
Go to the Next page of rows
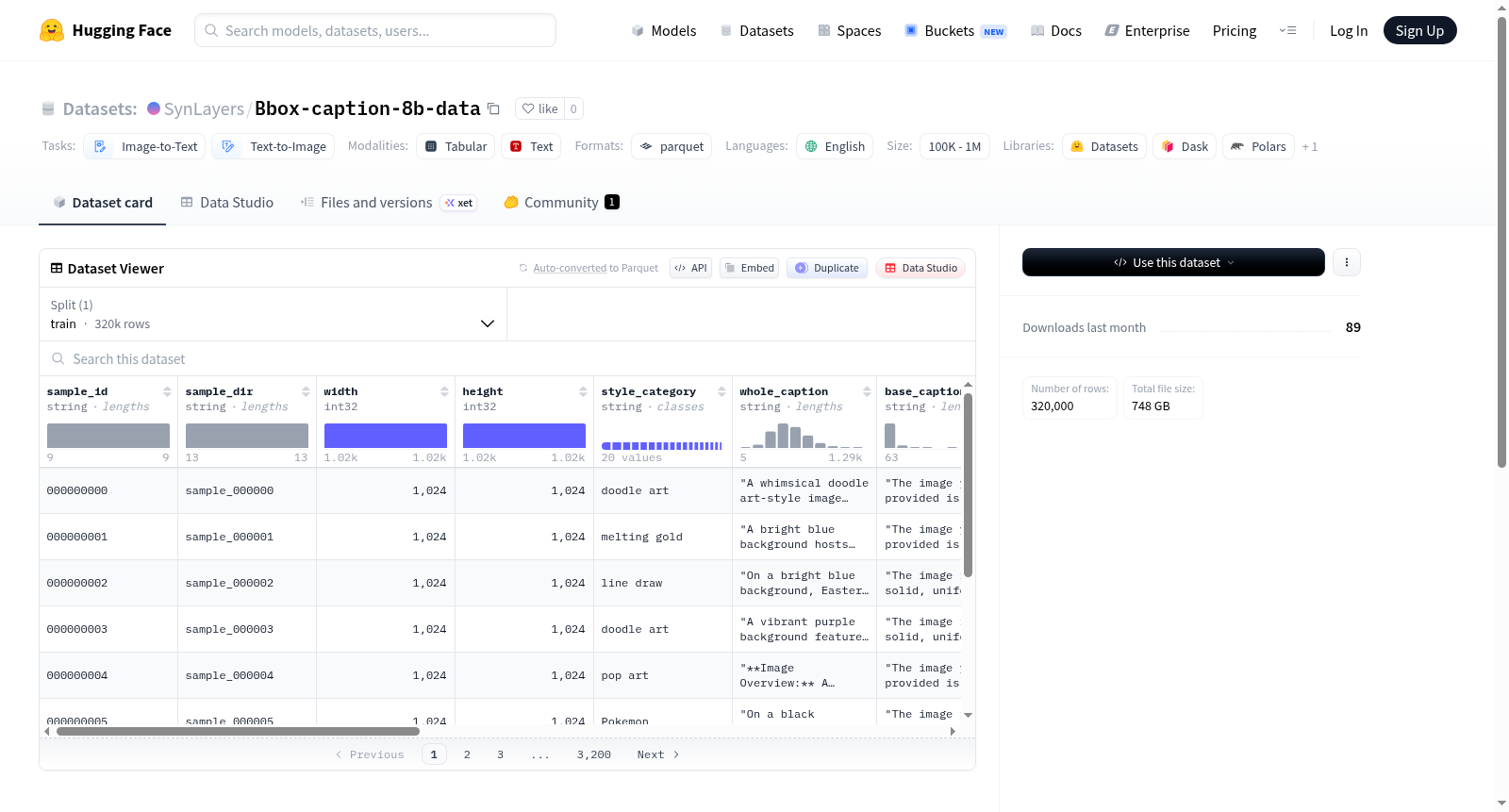(x=658, y=754)
